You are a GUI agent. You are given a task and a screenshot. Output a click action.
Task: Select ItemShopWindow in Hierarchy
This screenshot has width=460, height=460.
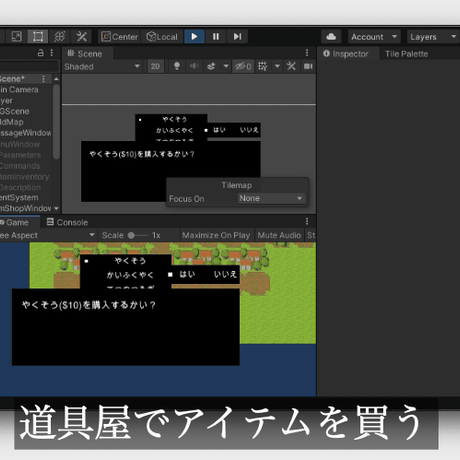(25, 208)
